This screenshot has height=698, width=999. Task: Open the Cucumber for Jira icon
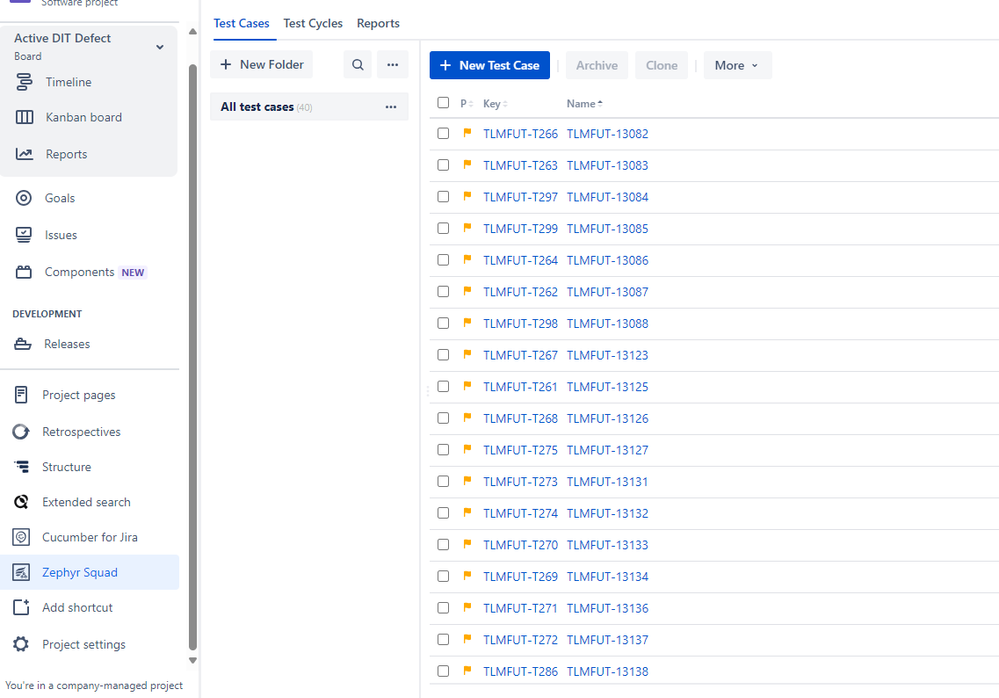click(21, 537)
